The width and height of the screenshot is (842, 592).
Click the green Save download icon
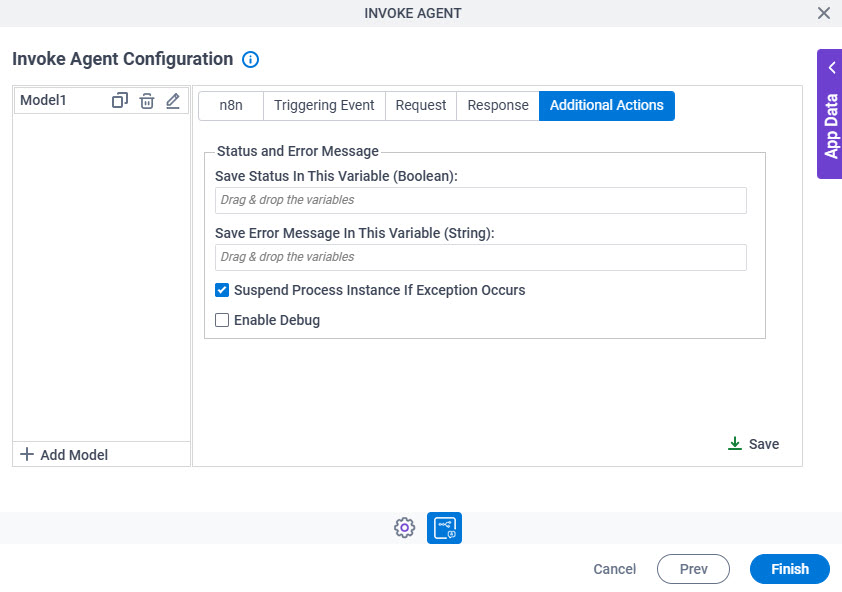(x=735, y=444)
